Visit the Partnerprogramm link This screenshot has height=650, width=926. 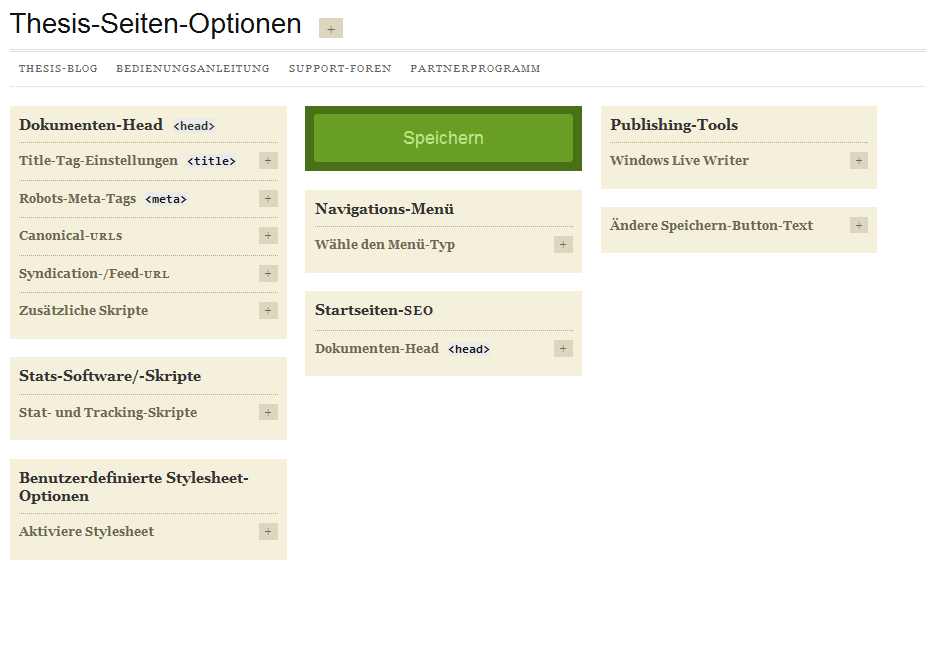[x=475, y=68]
